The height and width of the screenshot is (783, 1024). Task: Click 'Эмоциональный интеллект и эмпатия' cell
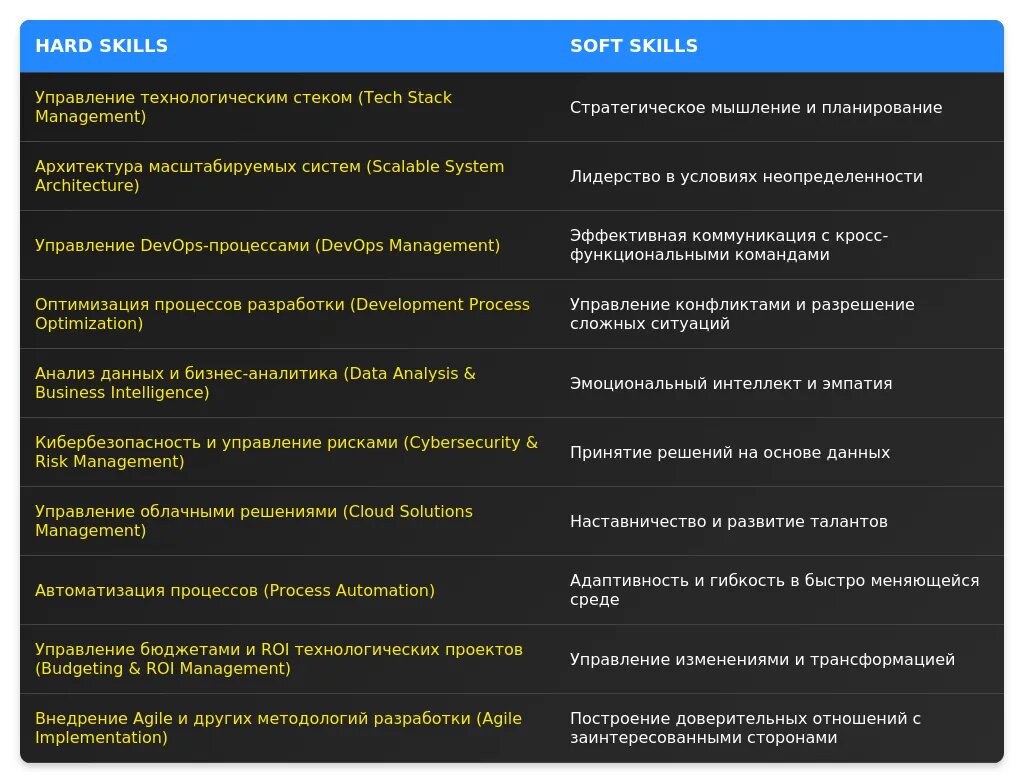point(779,383)
